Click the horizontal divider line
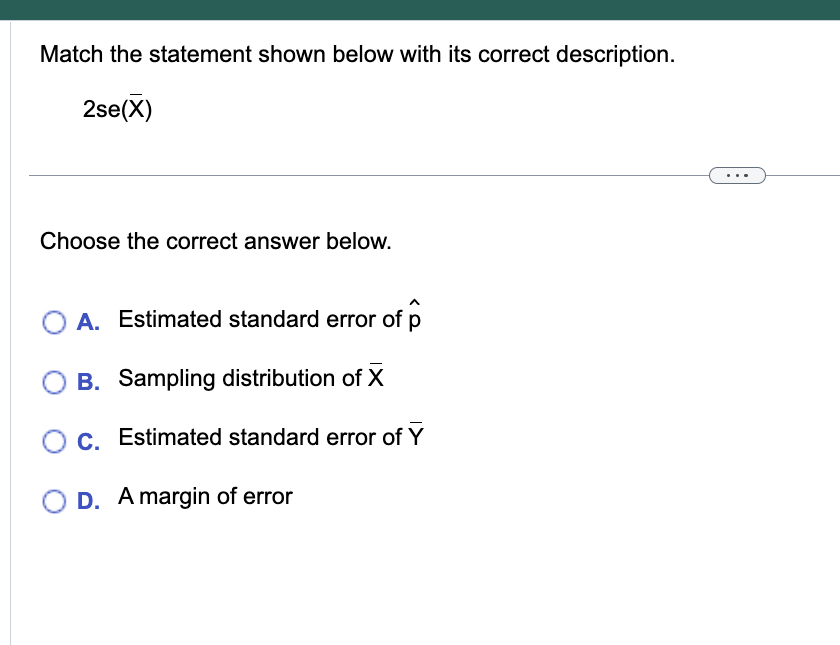 point(350,174)
